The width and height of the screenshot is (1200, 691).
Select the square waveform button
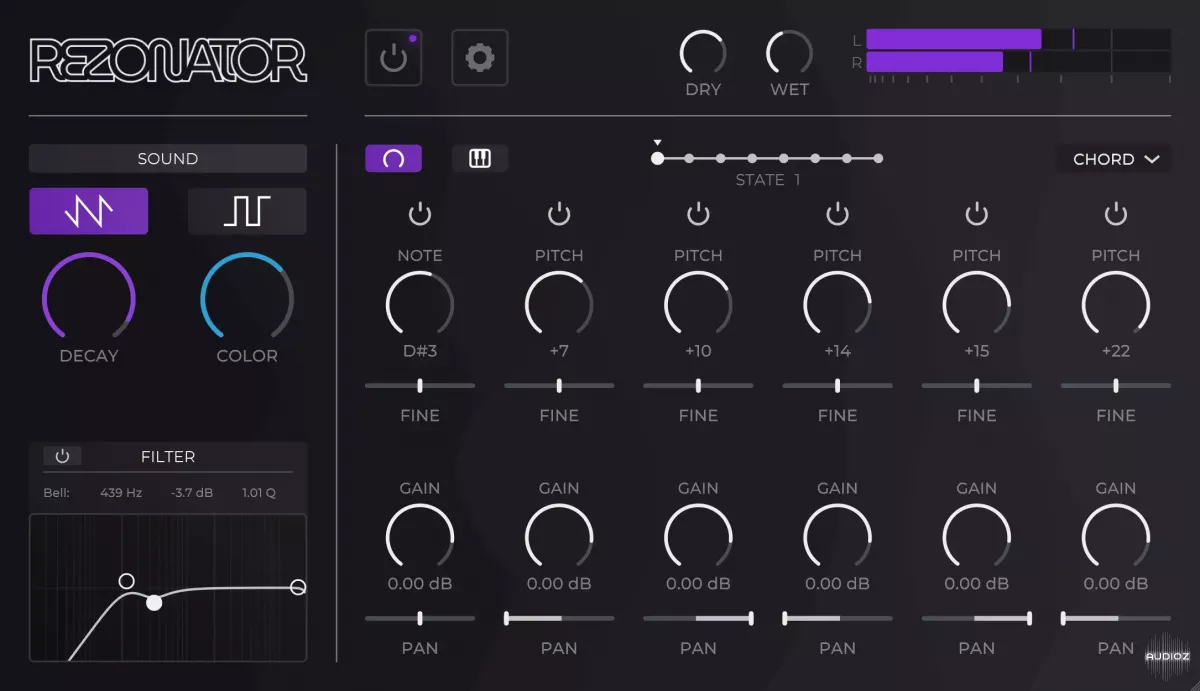pos(247,211)
